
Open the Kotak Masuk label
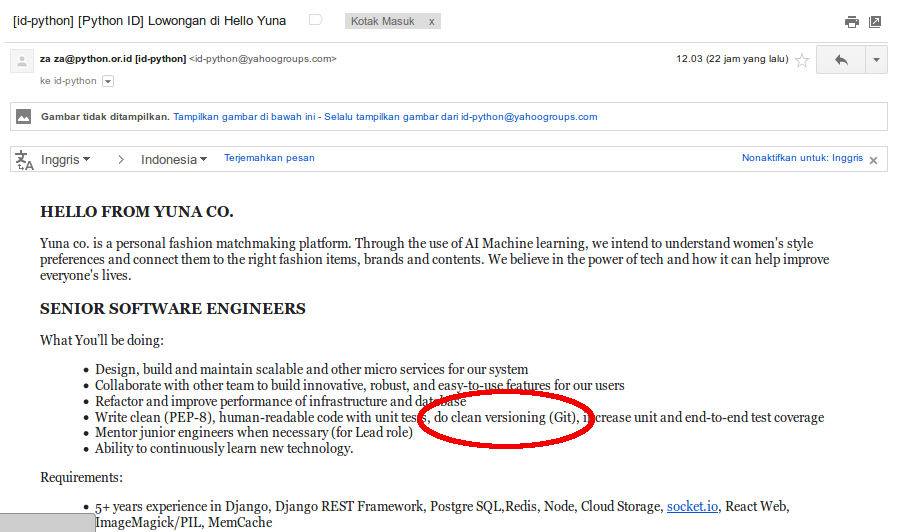[382, 21]
